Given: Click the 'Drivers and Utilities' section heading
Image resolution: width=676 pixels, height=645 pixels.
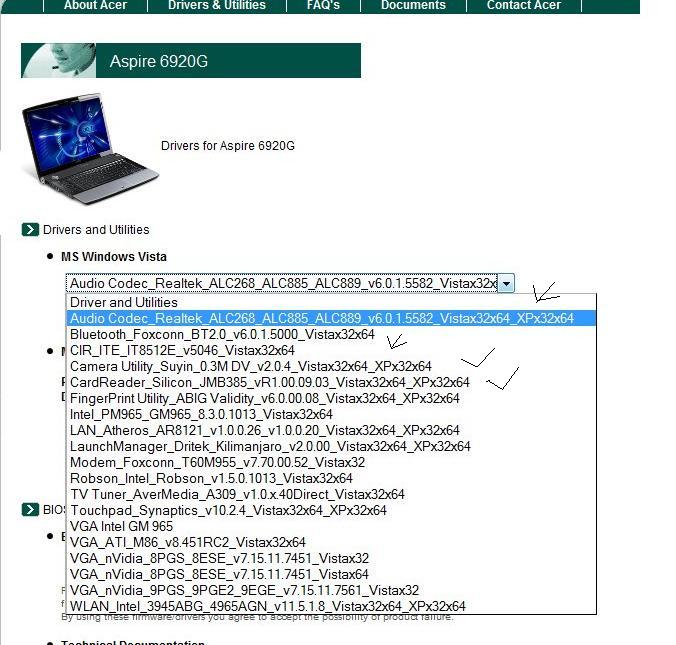Looking at the screenshot, I should 96,229.
